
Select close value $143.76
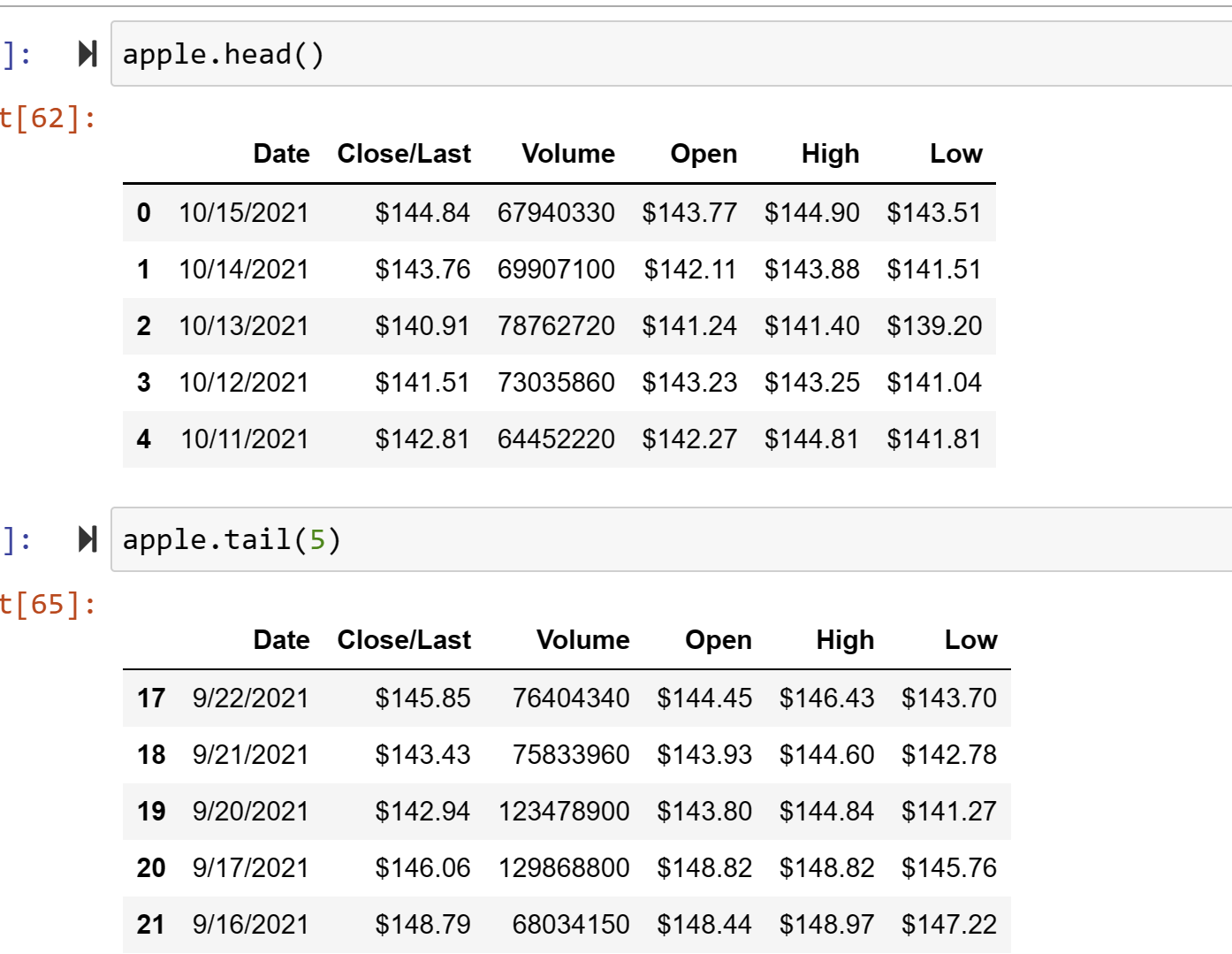(422, 270)
